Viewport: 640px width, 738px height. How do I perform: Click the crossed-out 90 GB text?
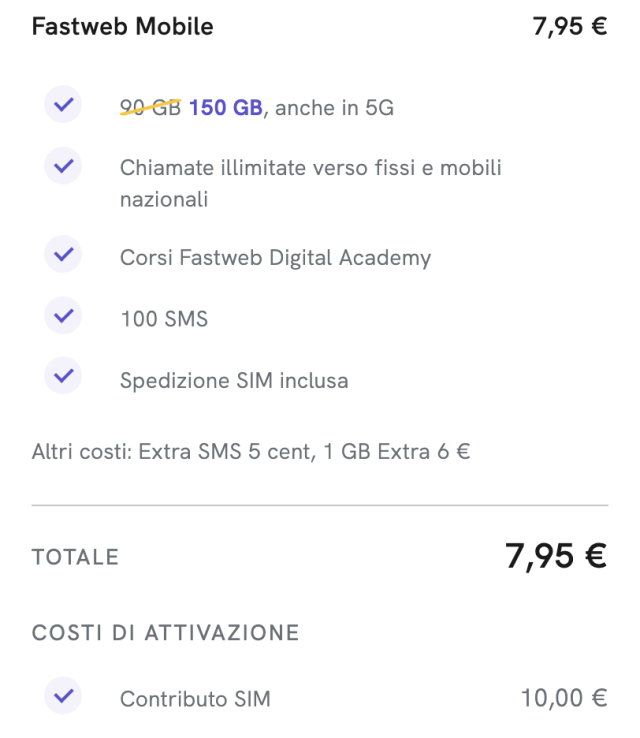click(x=150, y=108)
